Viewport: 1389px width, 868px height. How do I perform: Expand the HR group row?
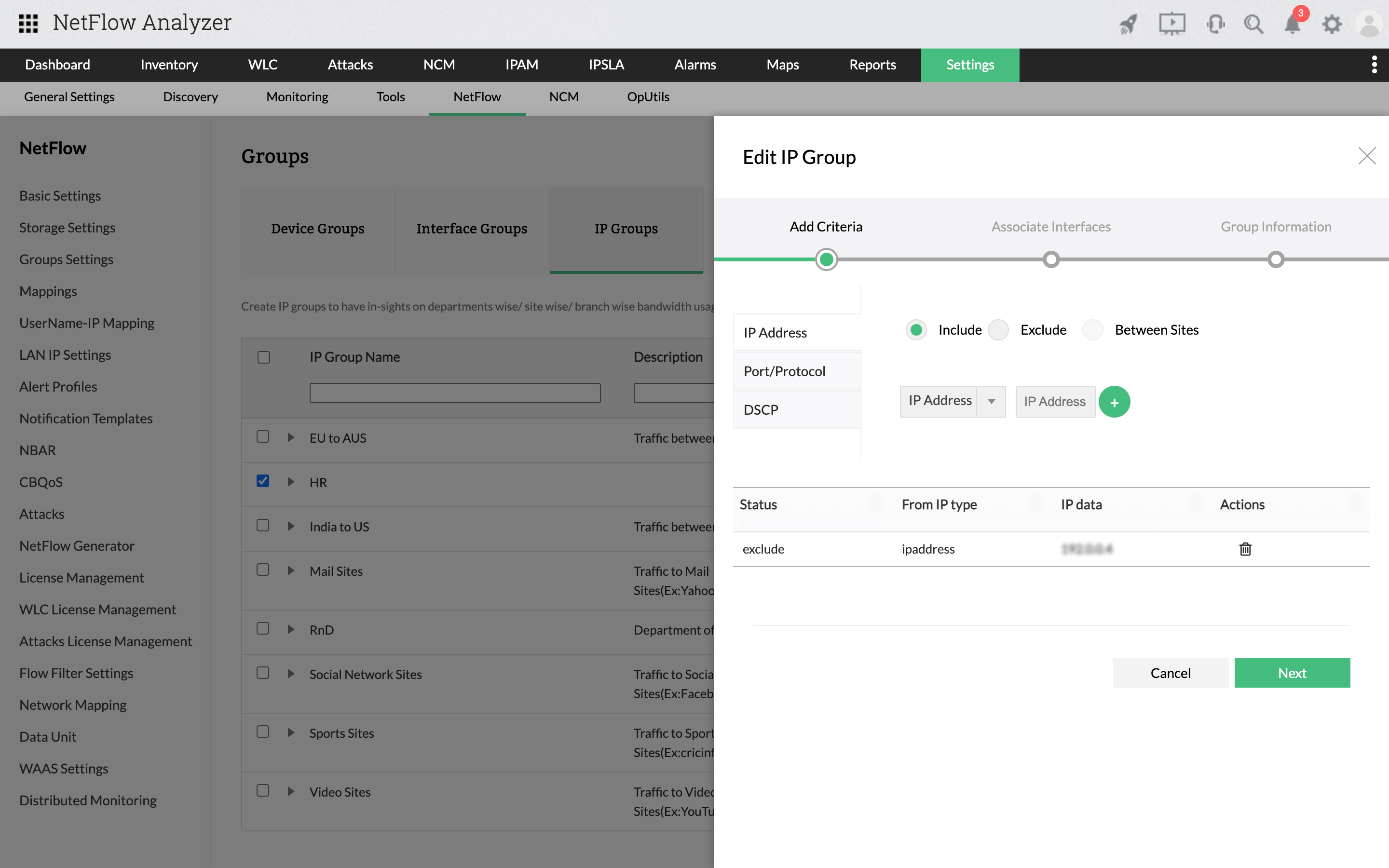point(291,482)
